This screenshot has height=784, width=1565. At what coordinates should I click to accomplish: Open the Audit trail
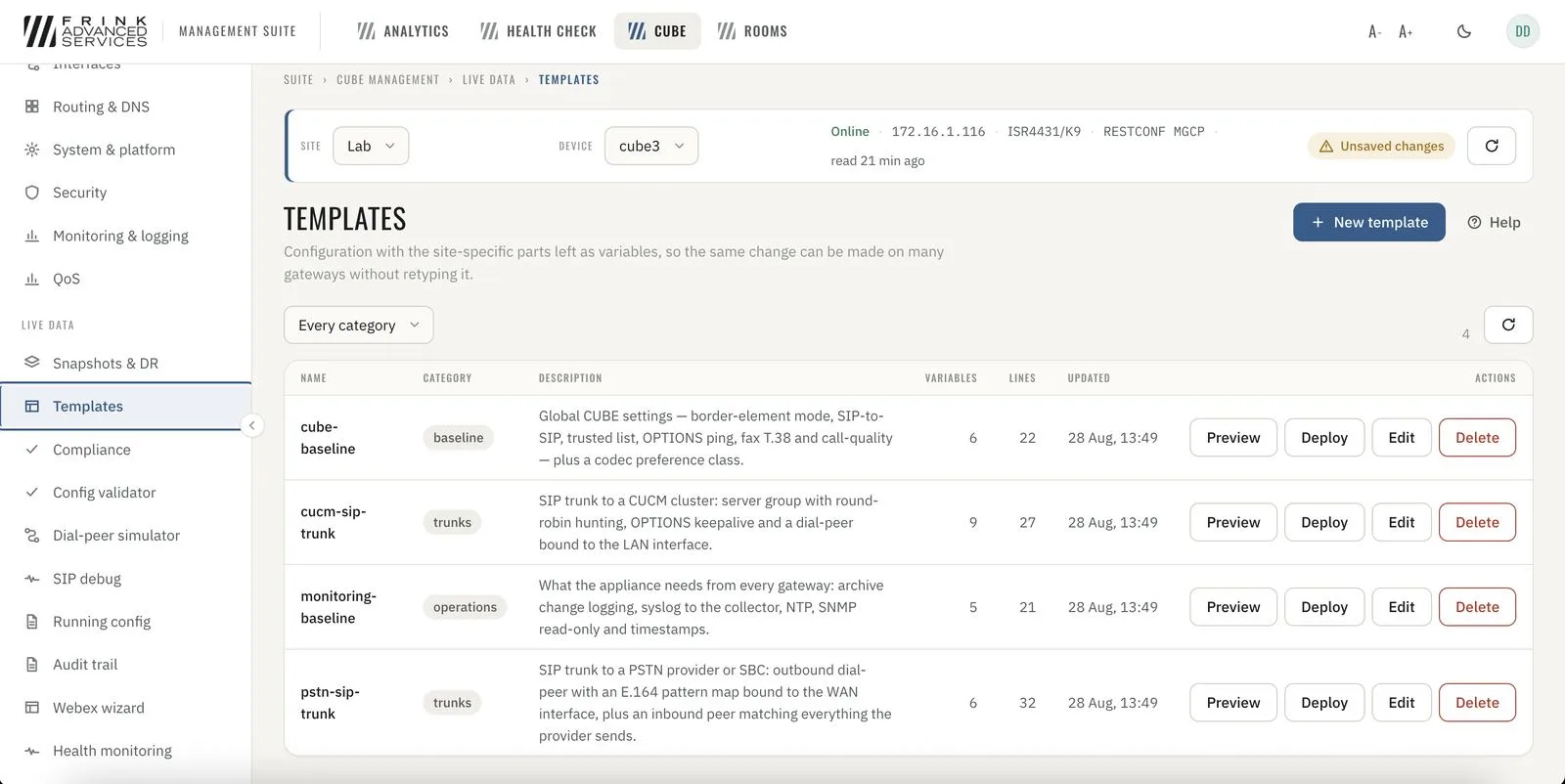125,665
